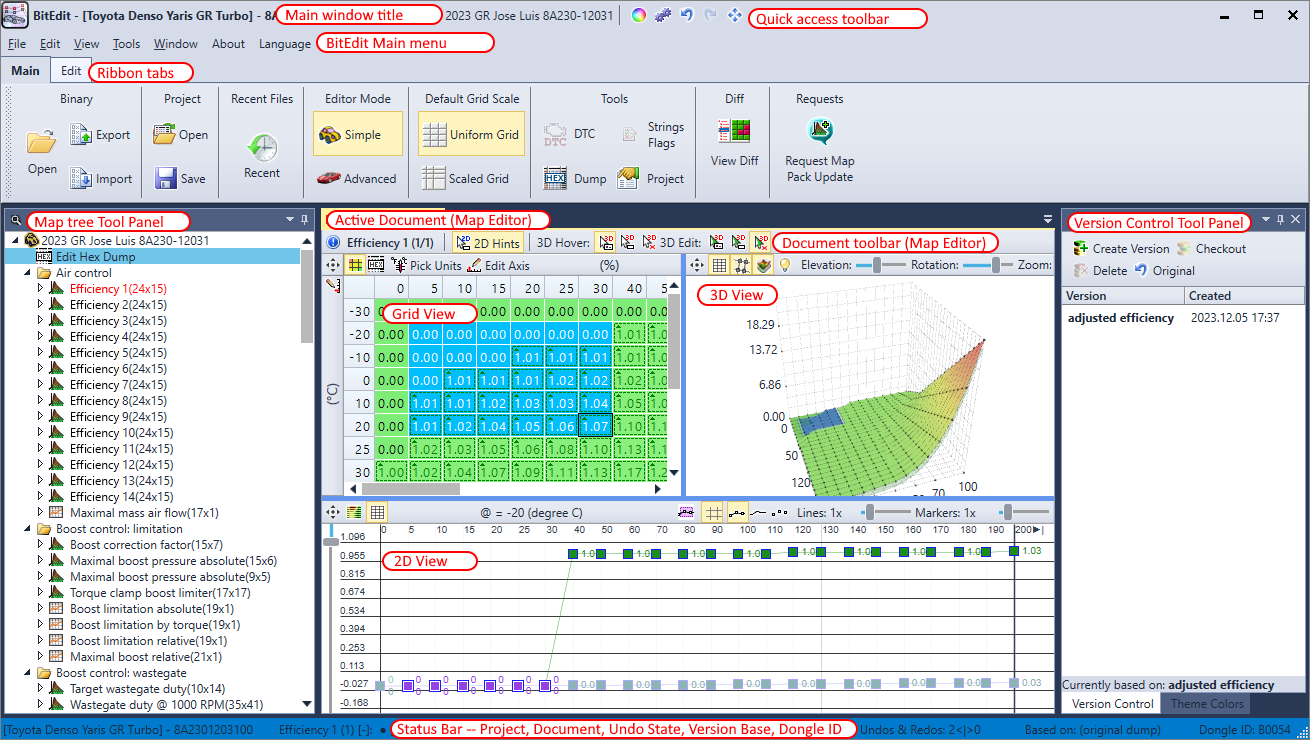Switch to the Edit ribbon tab

[70, 71]
